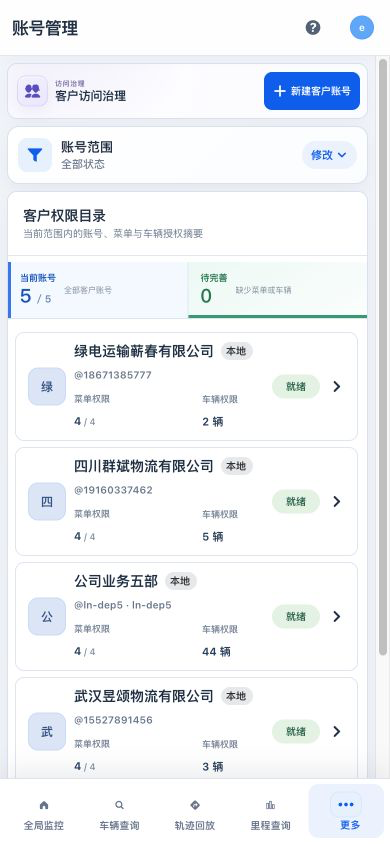Image resolution: width=390 pixels, height=844 pixels.
Task: Click the 本地 tag next to 公司业务五部
Action: [x=180, y=581]
